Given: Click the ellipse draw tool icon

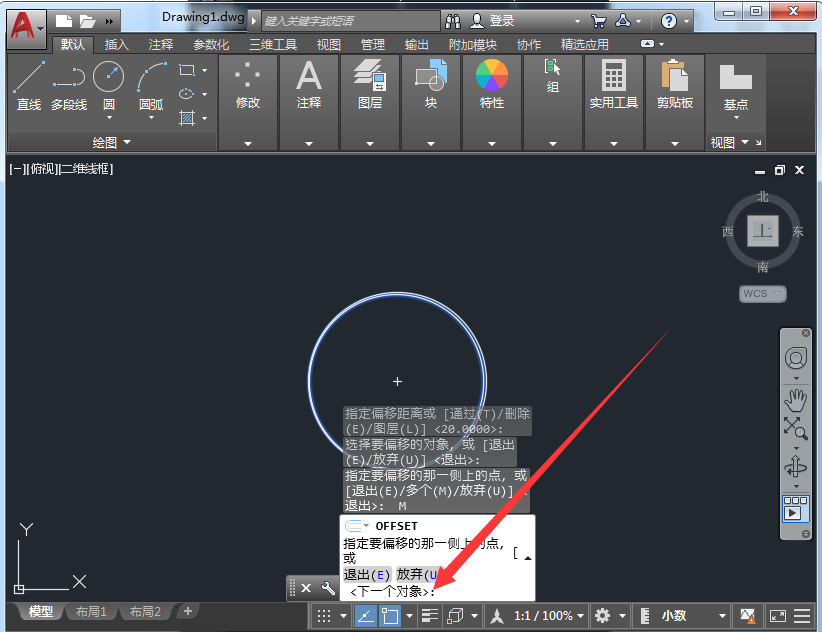Looking at the screenshot, I should click(x=187, y=94).
